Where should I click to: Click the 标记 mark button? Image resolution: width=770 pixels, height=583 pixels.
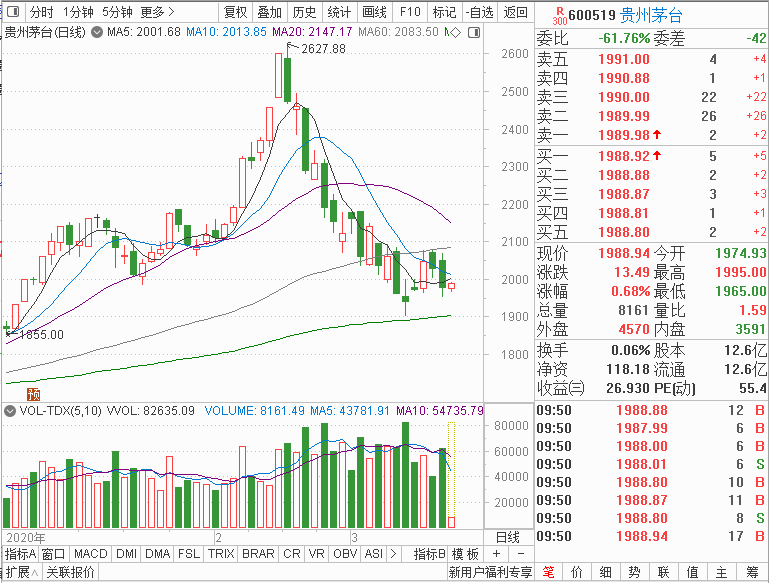[444, 12]
